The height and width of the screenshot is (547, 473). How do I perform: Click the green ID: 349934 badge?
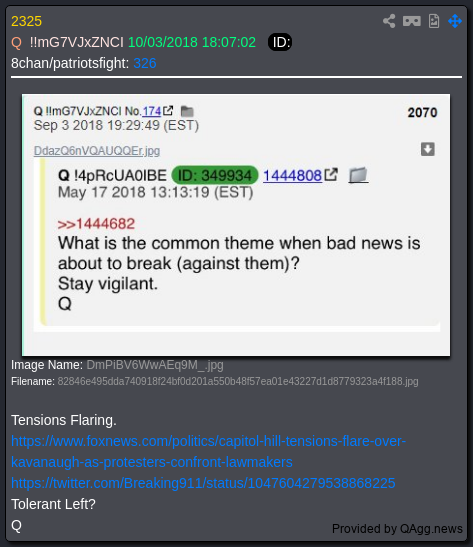215,175
